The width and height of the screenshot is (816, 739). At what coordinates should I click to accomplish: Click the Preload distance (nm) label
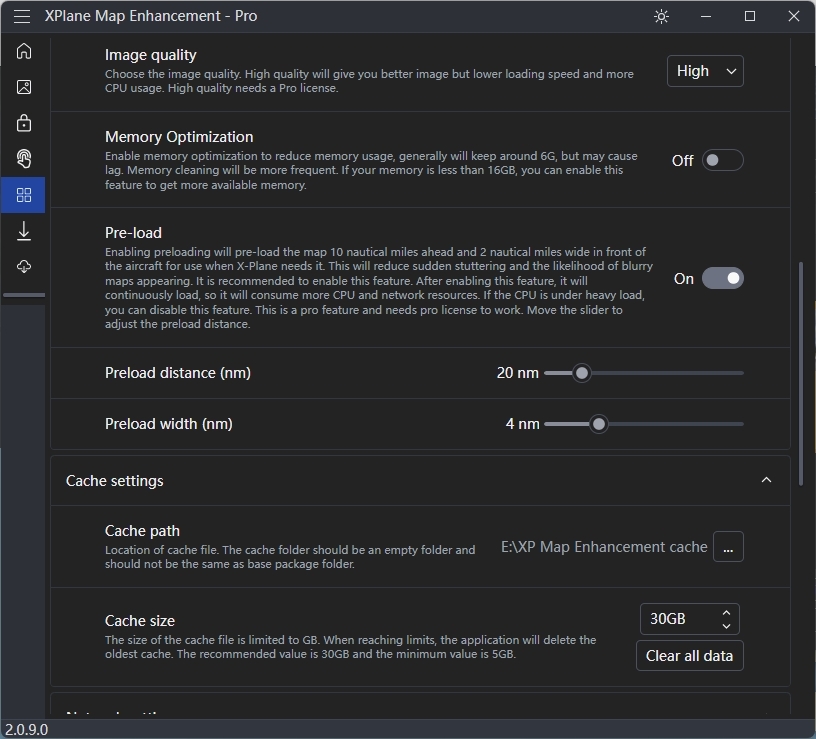[x=178, y=373]
